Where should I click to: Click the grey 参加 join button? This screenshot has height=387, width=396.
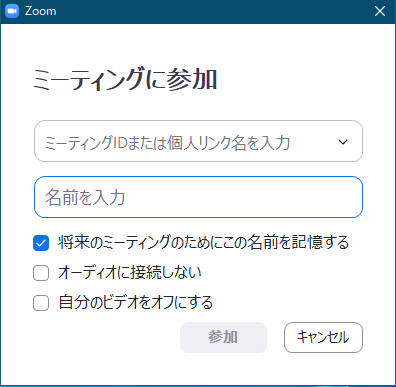pos(223,337)
